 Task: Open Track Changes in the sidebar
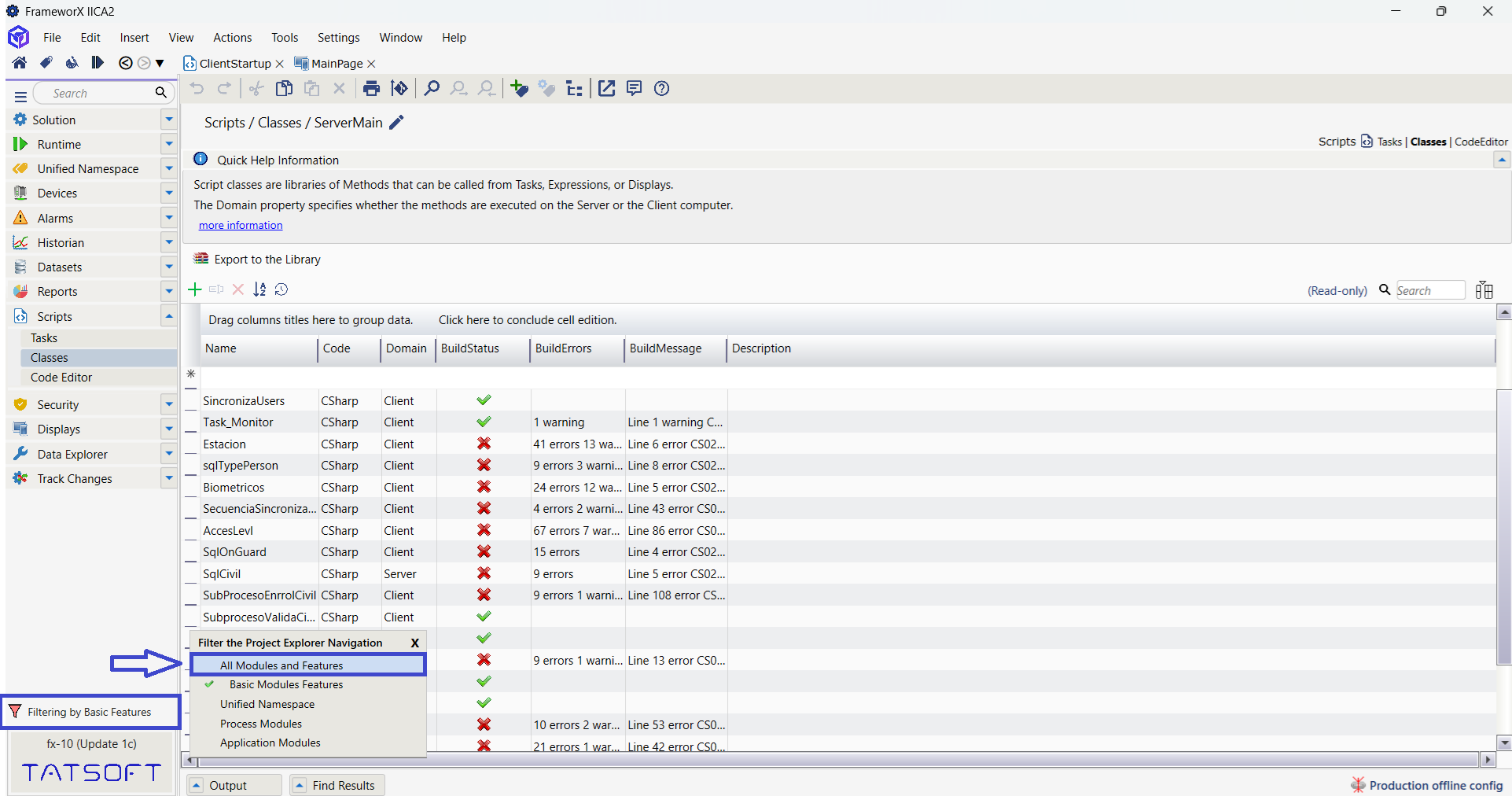point(75,478)
